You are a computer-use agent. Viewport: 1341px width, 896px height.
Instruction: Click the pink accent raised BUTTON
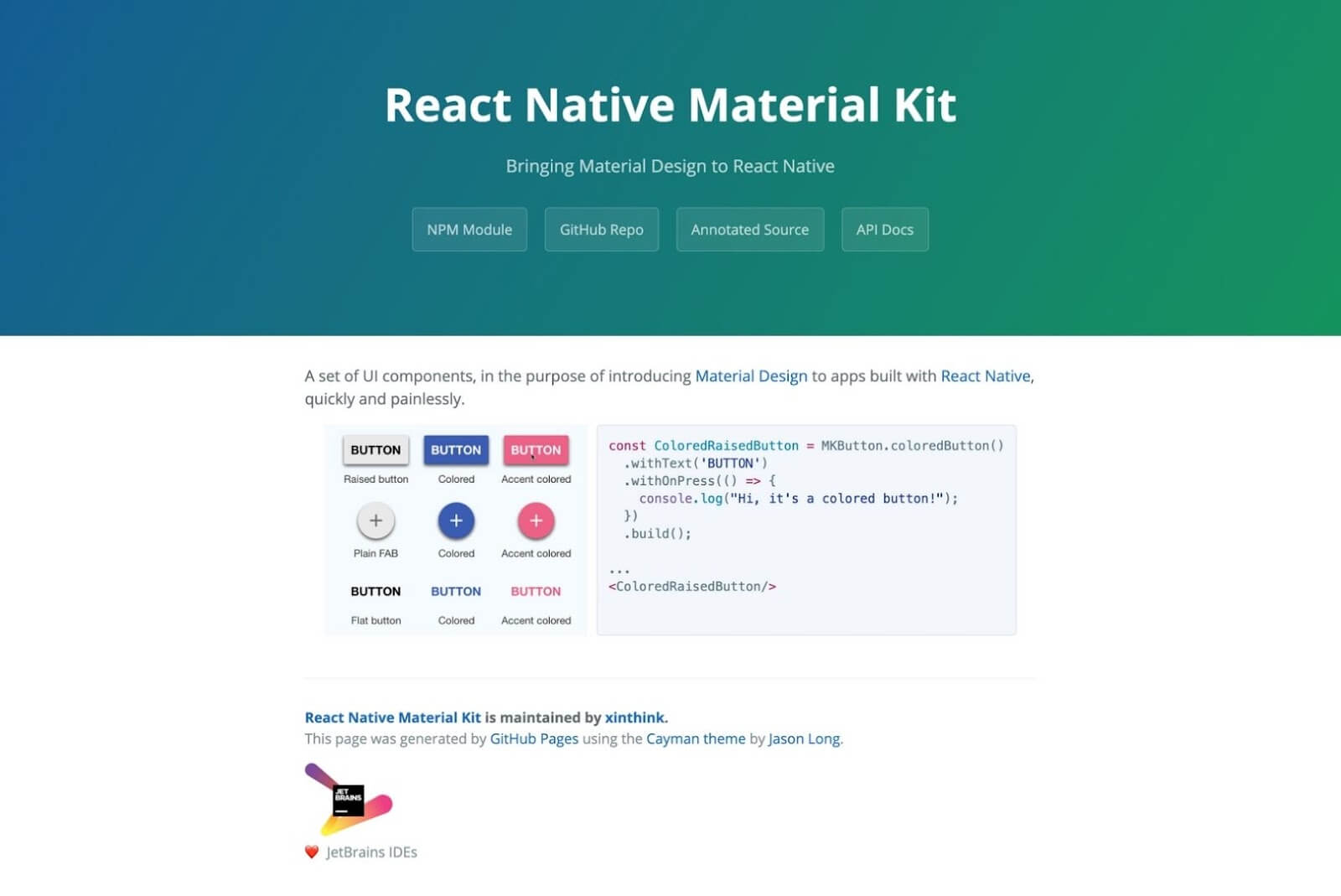click(x=536, y=450)
